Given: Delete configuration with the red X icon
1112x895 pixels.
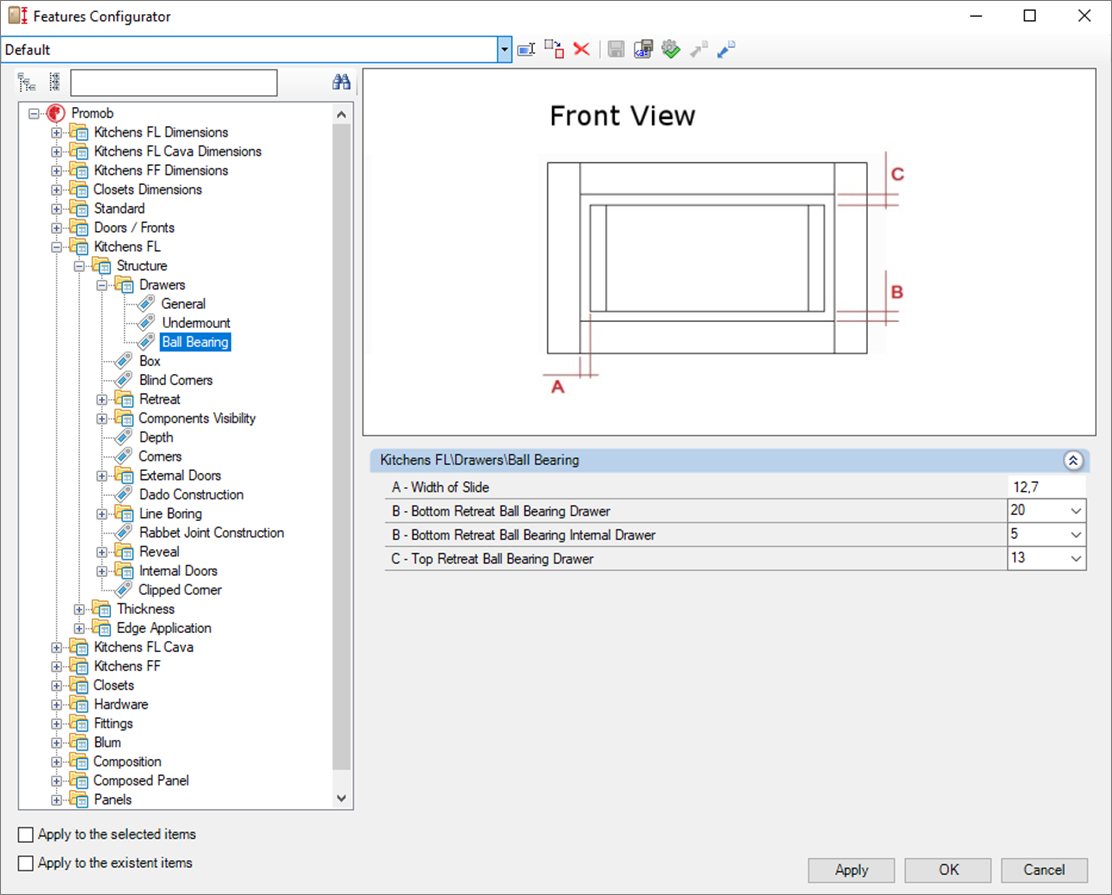Looking at the screenshot, I should click(x=581, y=49).
